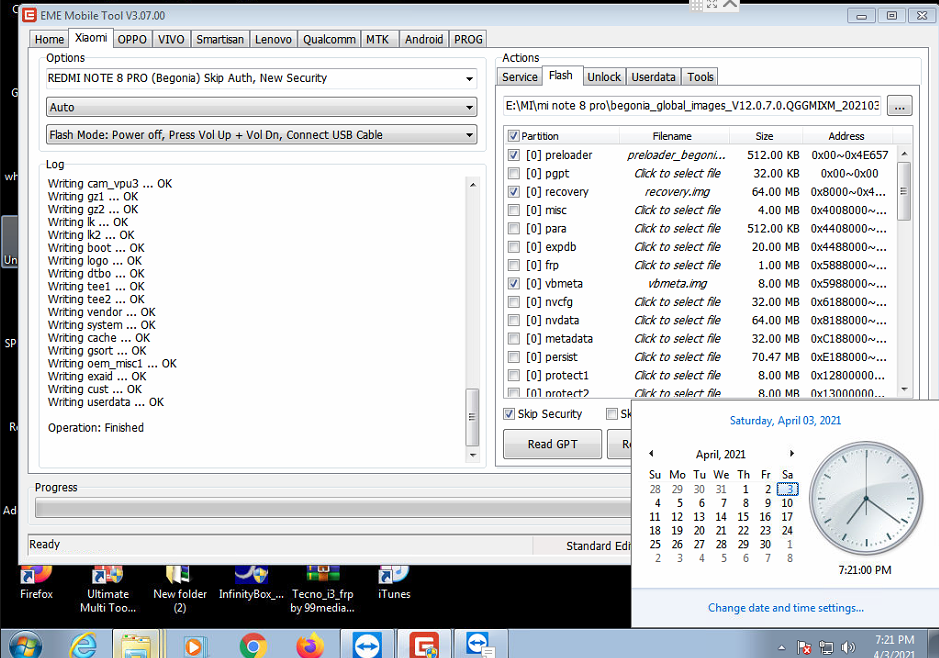Open Windows Explorer from the taskbar

coord(136,645)
